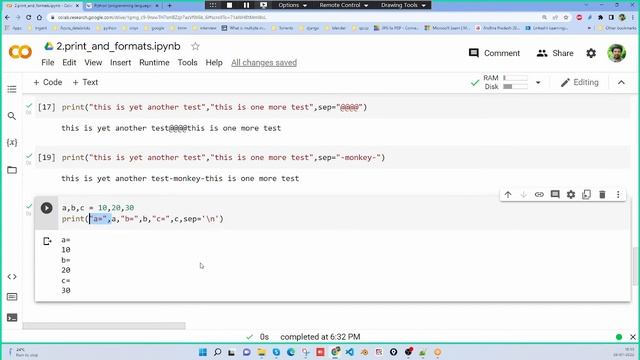Move the selected cell down
Image resolution: width=640 pixels, height=360 pixels.
(x=524, y=195)
